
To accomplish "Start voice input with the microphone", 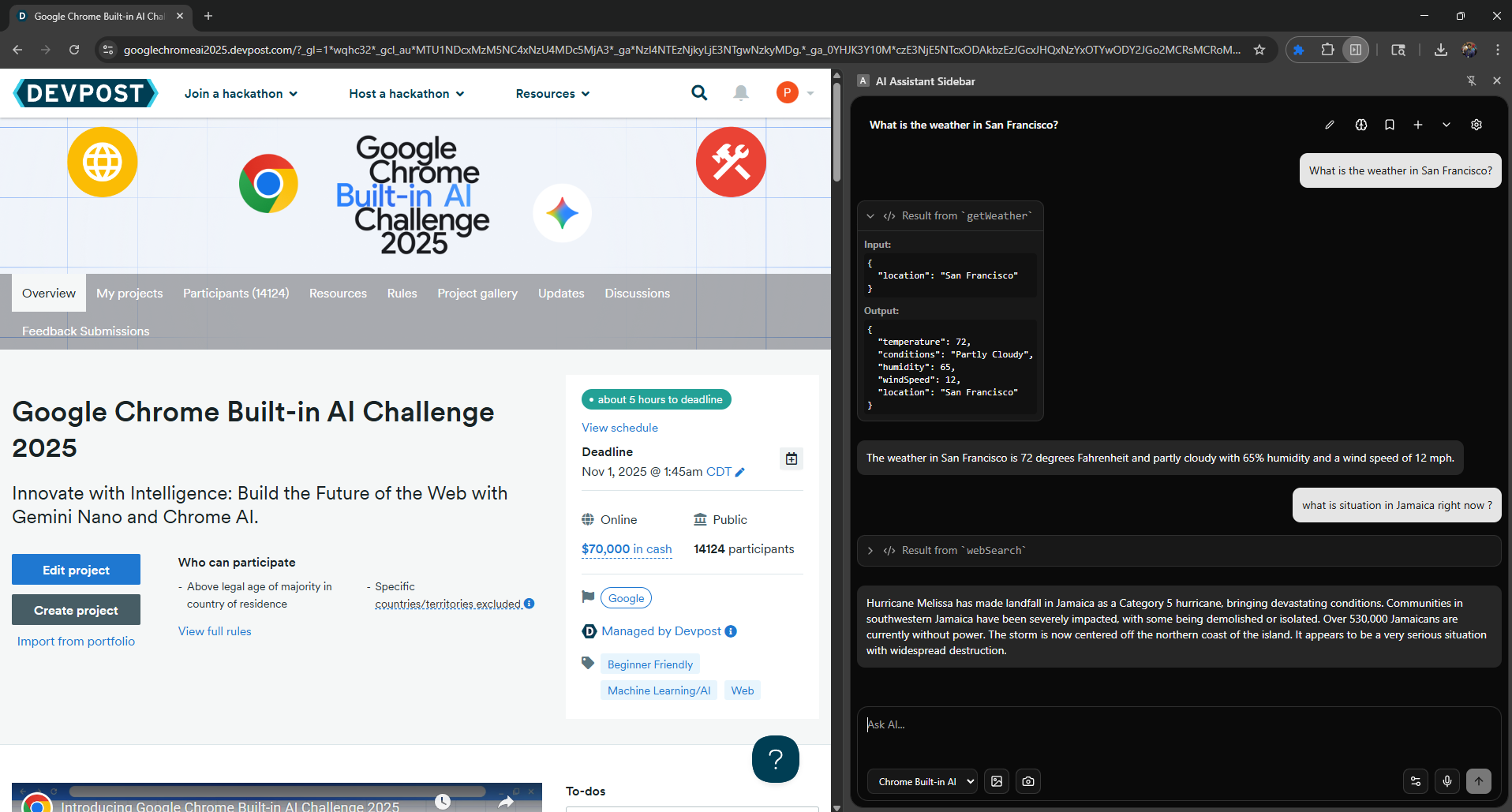I will click(x=1447, y=781).
